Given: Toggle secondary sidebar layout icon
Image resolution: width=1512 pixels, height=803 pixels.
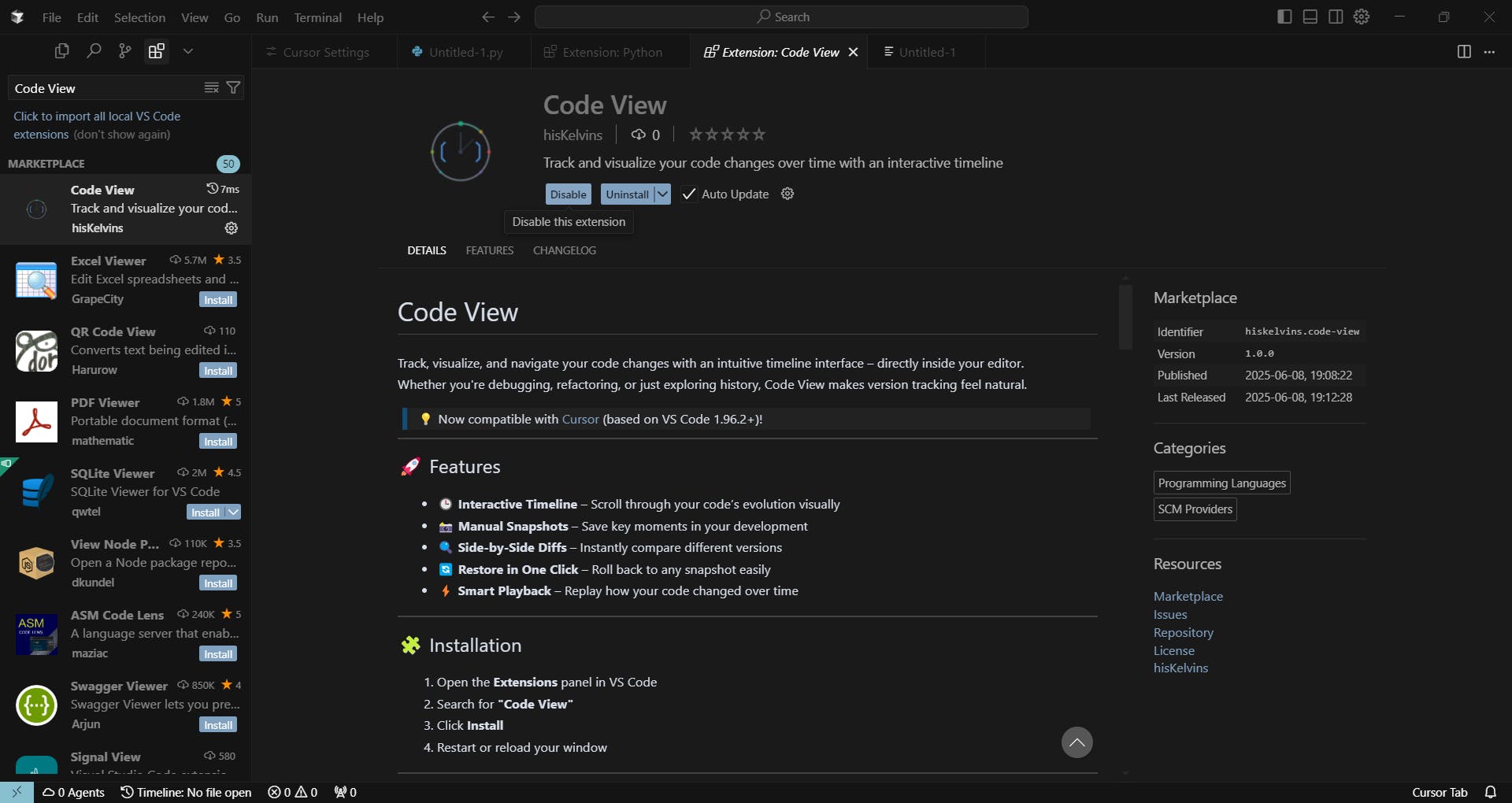Looking at the screenshot, I should click(x=1336, y=17).
